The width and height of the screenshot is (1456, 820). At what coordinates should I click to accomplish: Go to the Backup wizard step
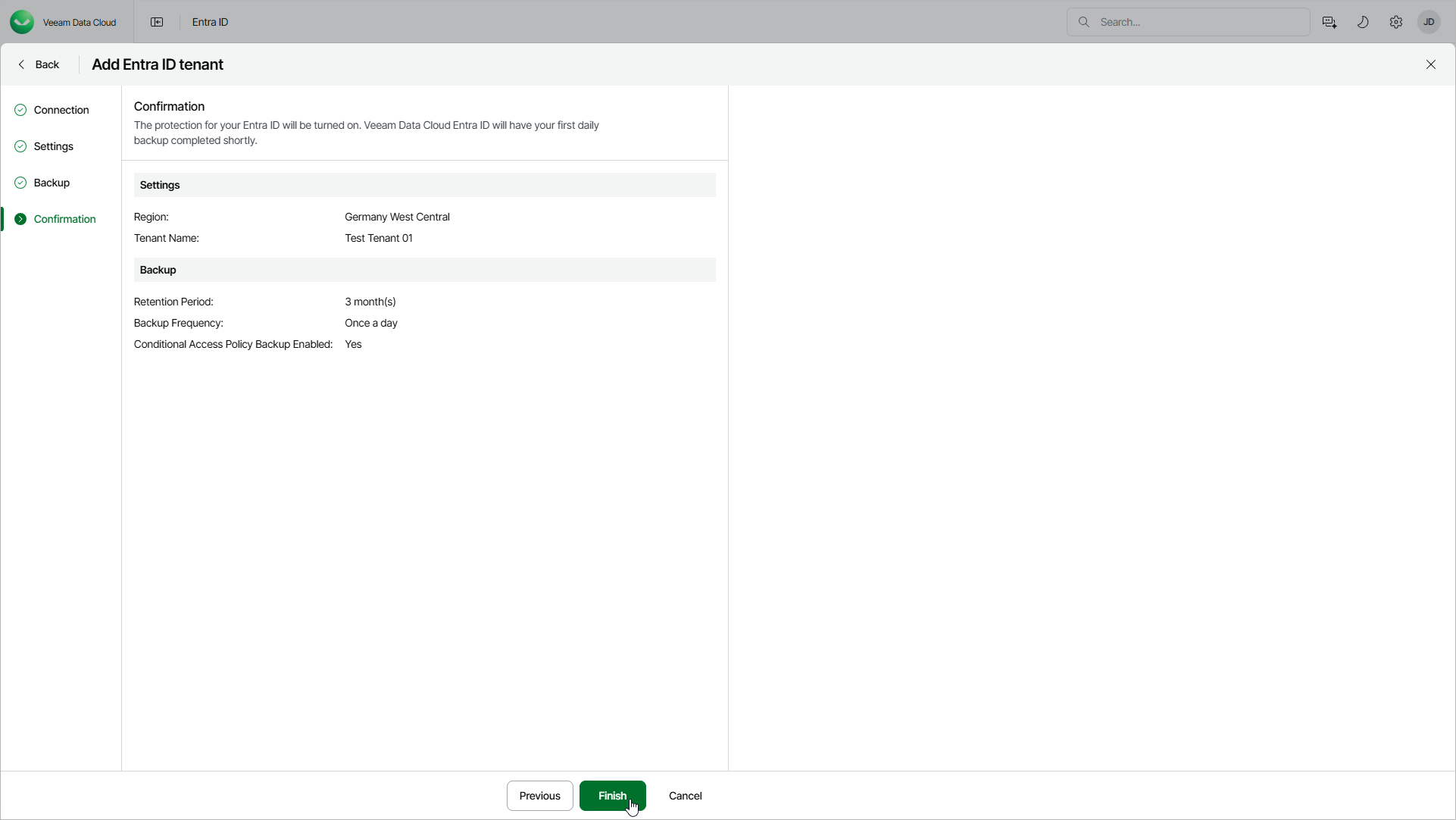[52, 183]
